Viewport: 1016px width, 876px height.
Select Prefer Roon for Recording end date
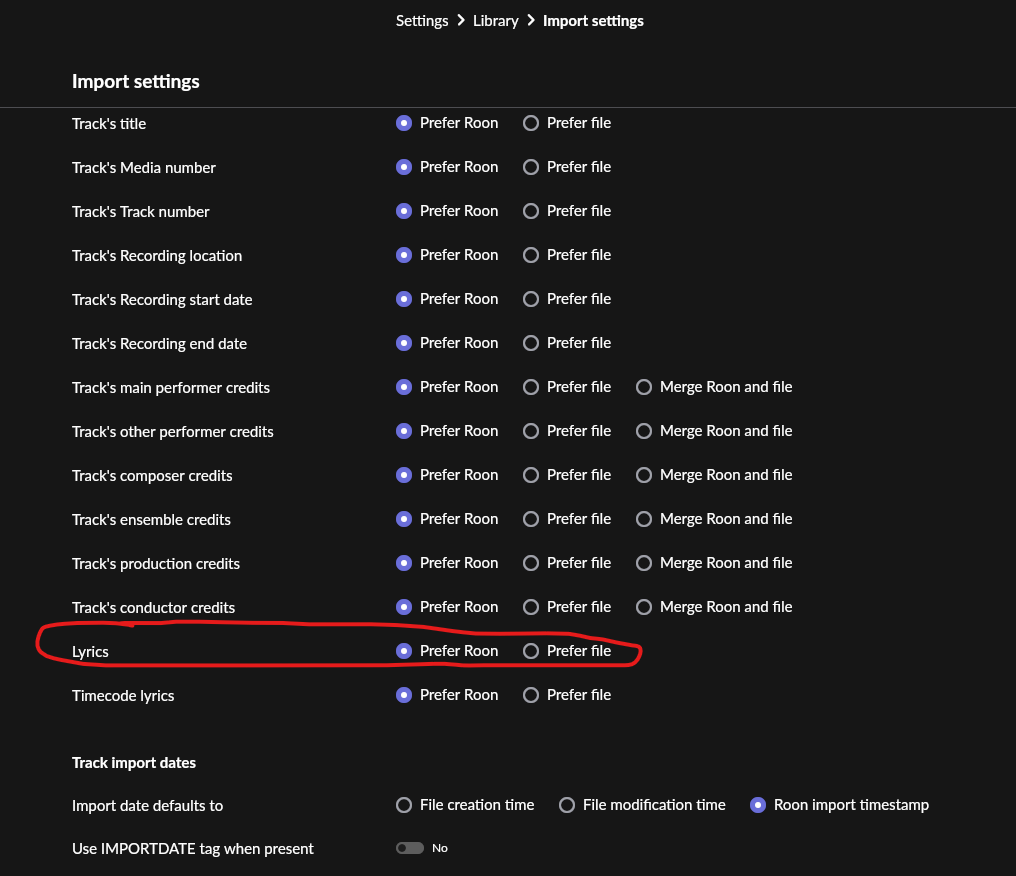tap(404, 343)
